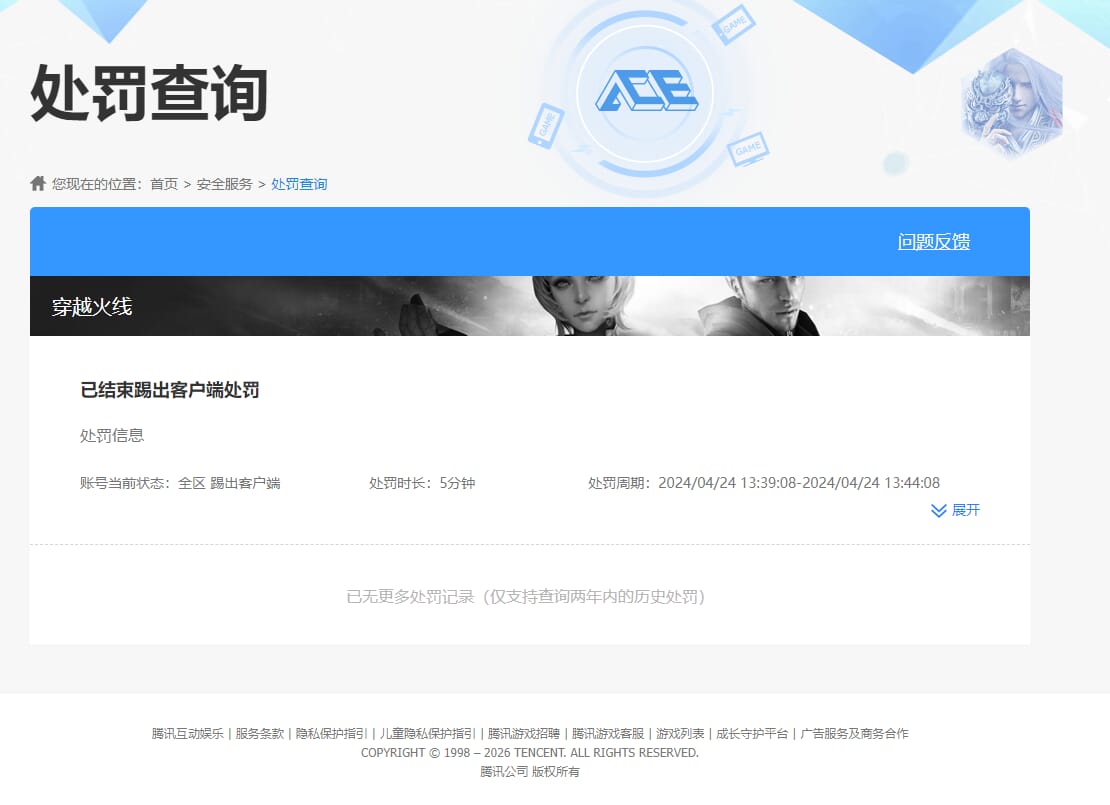Click the monitor GAME icon below ACE logo

point(747,149)
